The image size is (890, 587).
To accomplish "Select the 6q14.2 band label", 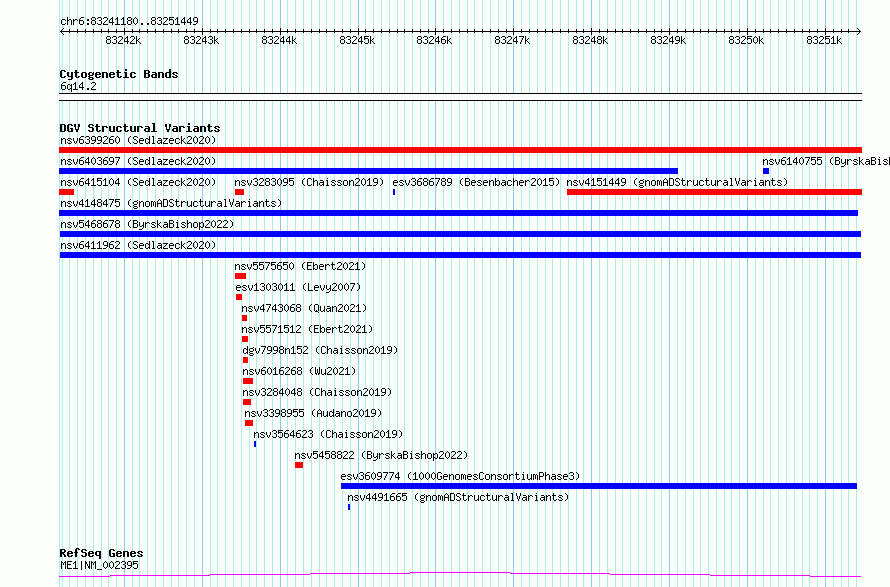I will pos(78,86).
